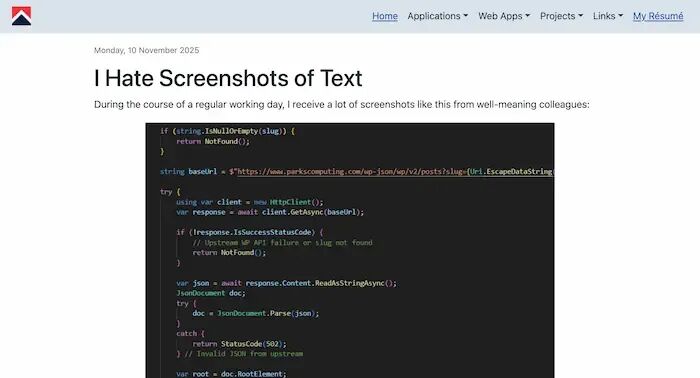Expand the Links dropdown menu

608,16
